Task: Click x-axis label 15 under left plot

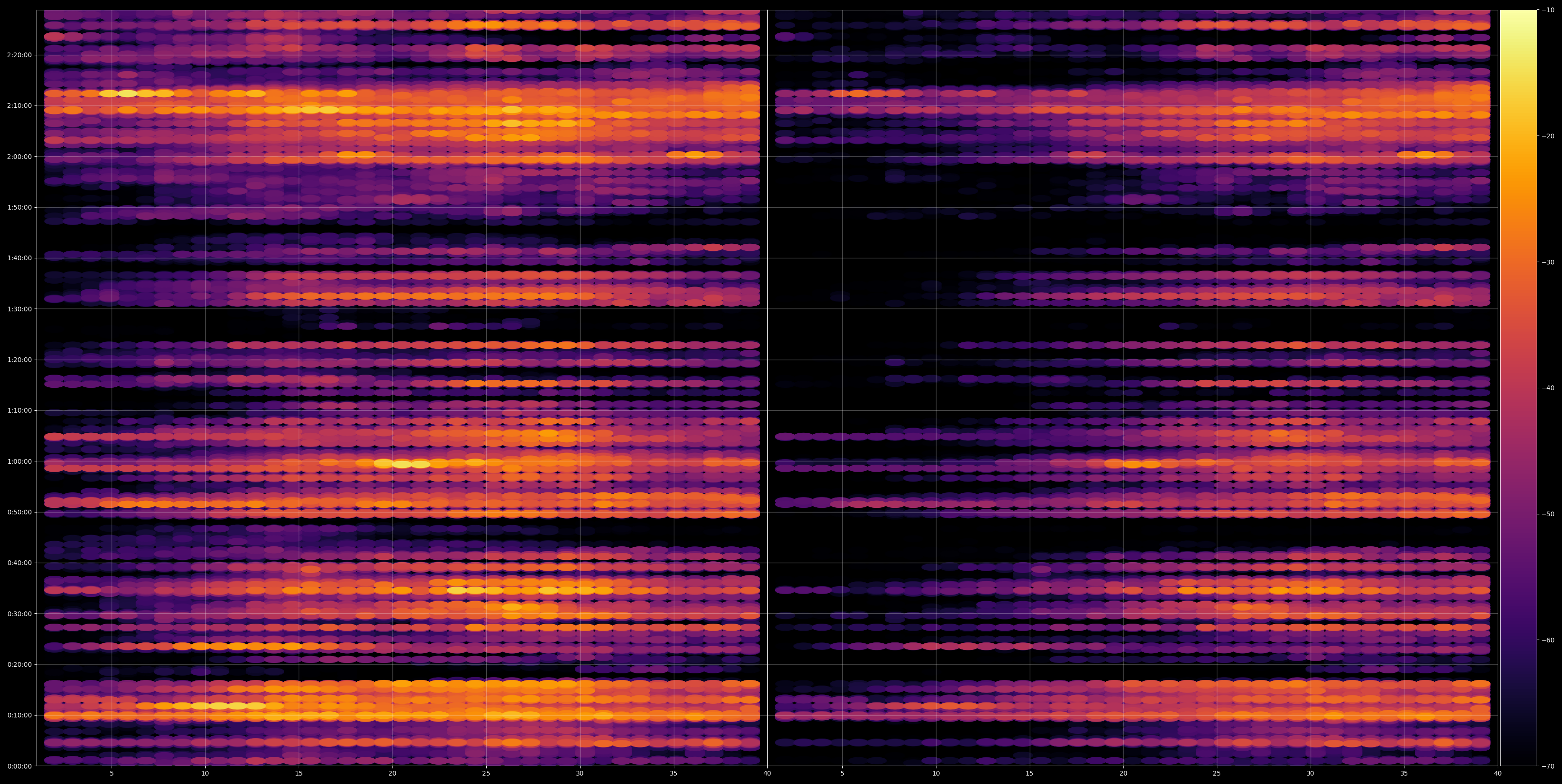Action: tap(299, 774)
